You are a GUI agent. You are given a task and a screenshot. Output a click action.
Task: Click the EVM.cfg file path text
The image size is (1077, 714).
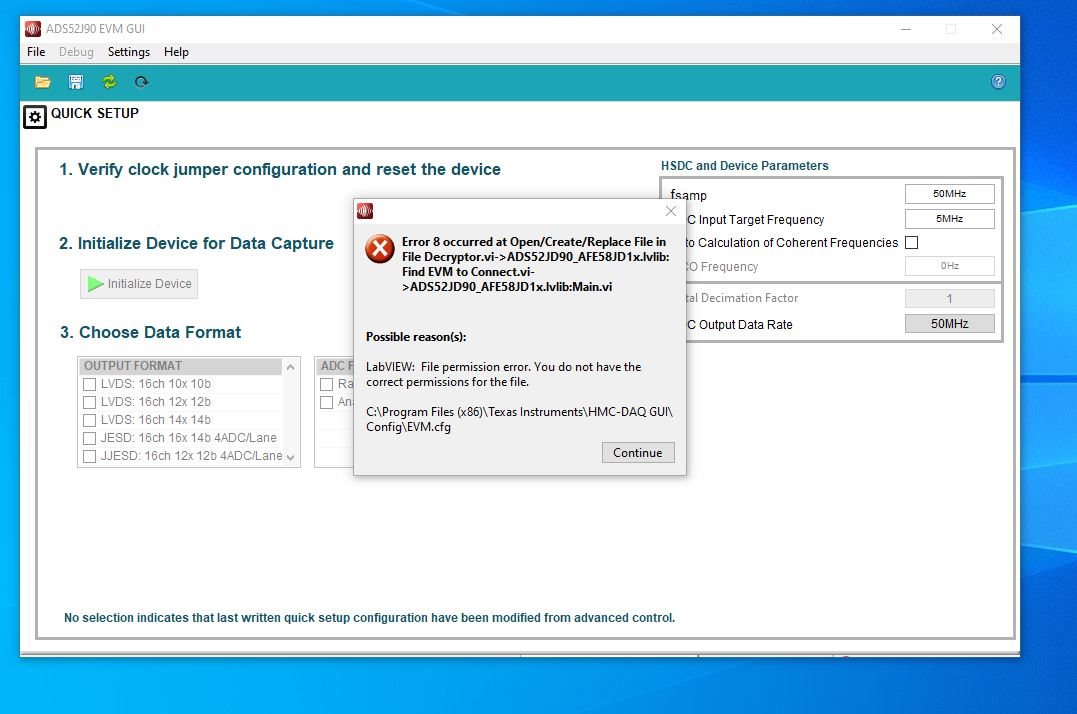[519, 419]
